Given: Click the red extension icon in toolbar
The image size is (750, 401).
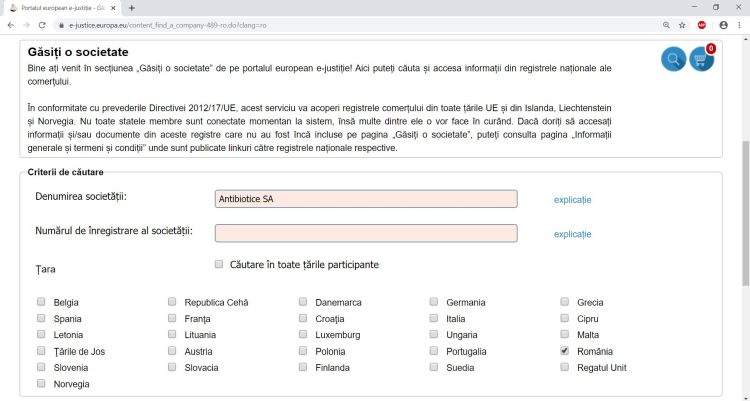Looking at the screenshot, I should [x=702, y=24].
